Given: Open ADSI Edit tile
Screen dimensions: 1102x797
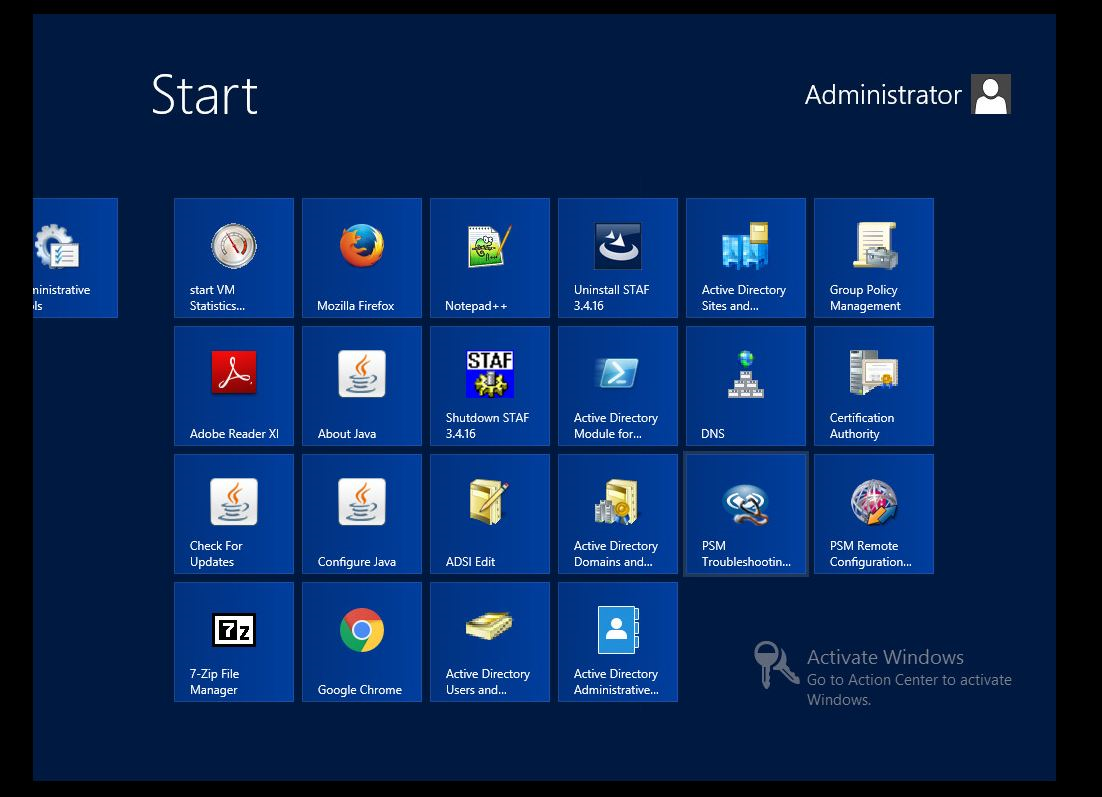Looking at the screenshot, I should (489, 514).
